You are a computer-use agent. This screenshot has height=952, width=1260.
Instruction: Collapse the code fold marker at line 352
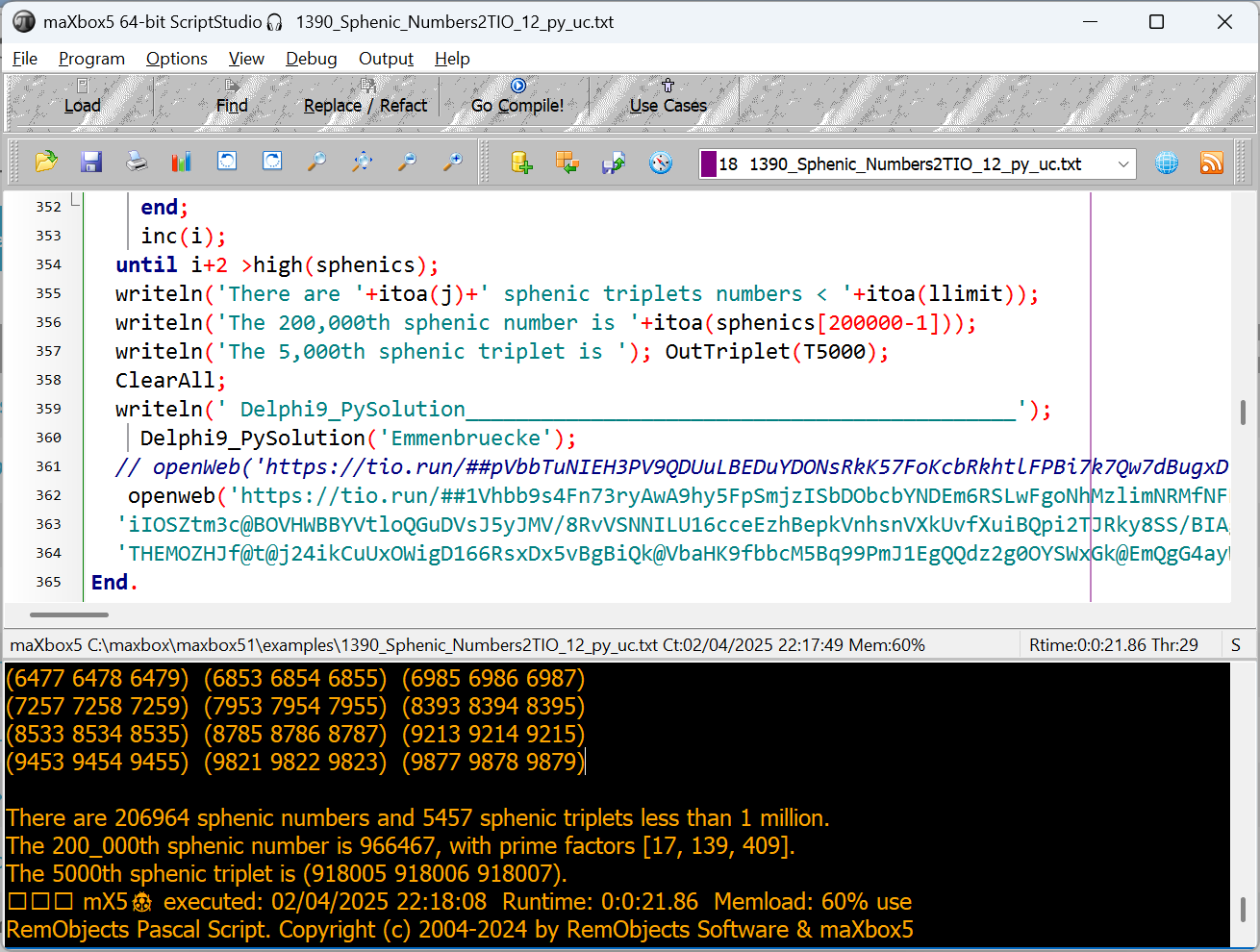(x=75, y=200)
